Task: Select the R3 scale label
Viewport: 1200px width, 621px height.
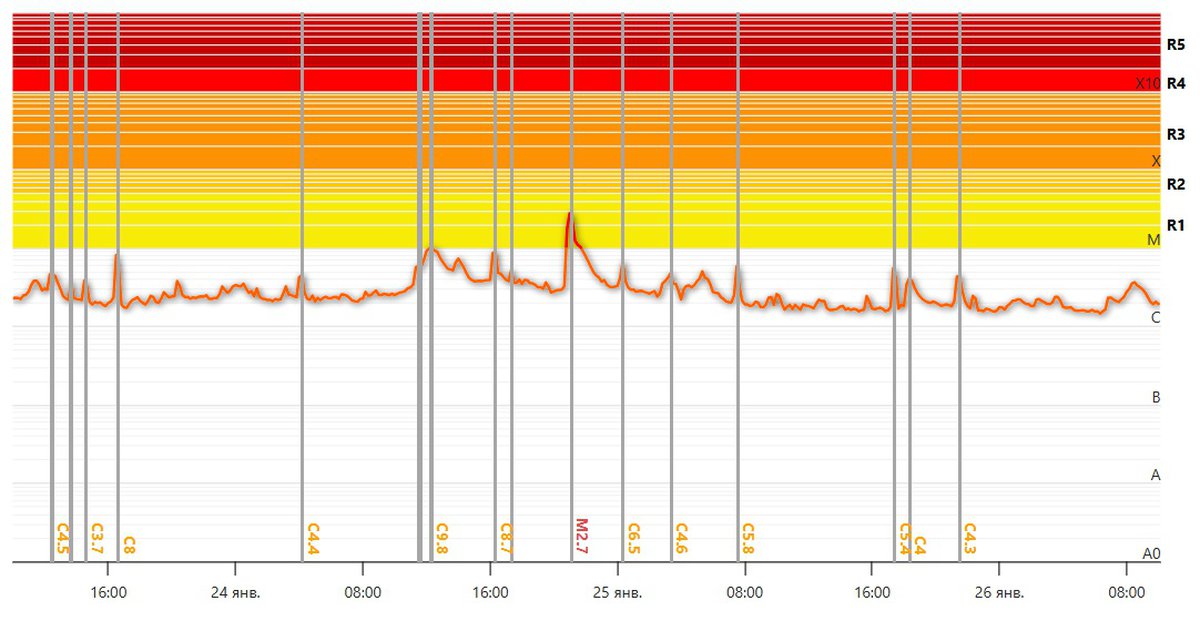Action: click(1175, 134)
